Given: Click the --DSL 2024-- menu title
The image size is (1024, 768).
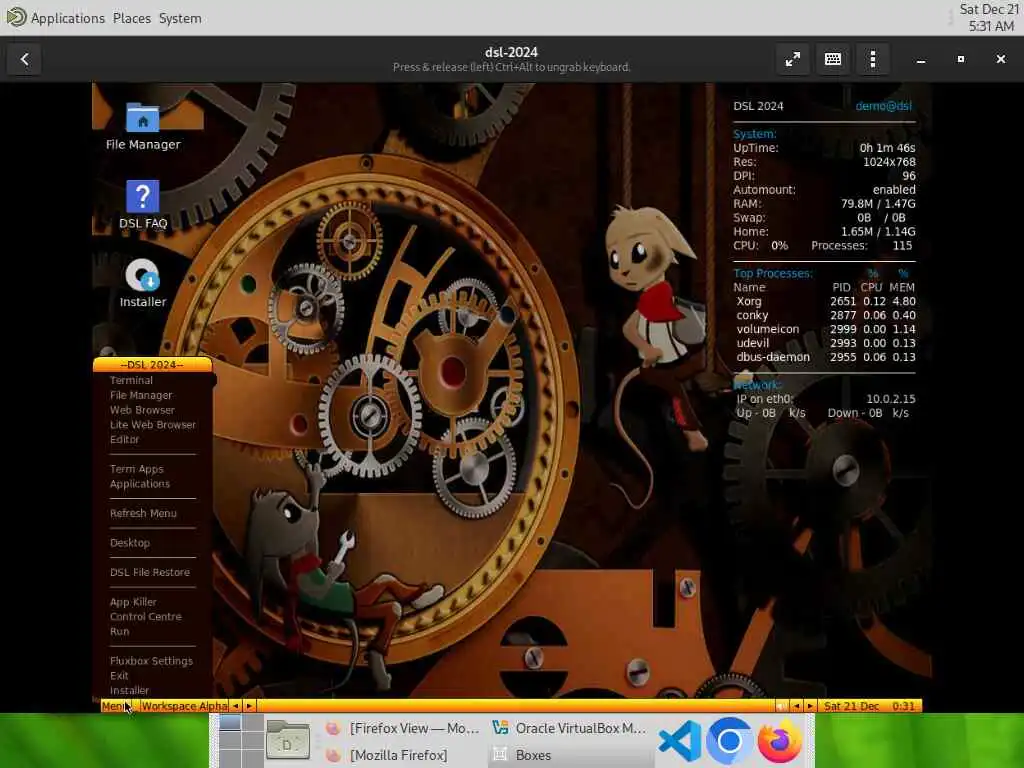Looking at the screenshot, I should click(x=152, y=364).
